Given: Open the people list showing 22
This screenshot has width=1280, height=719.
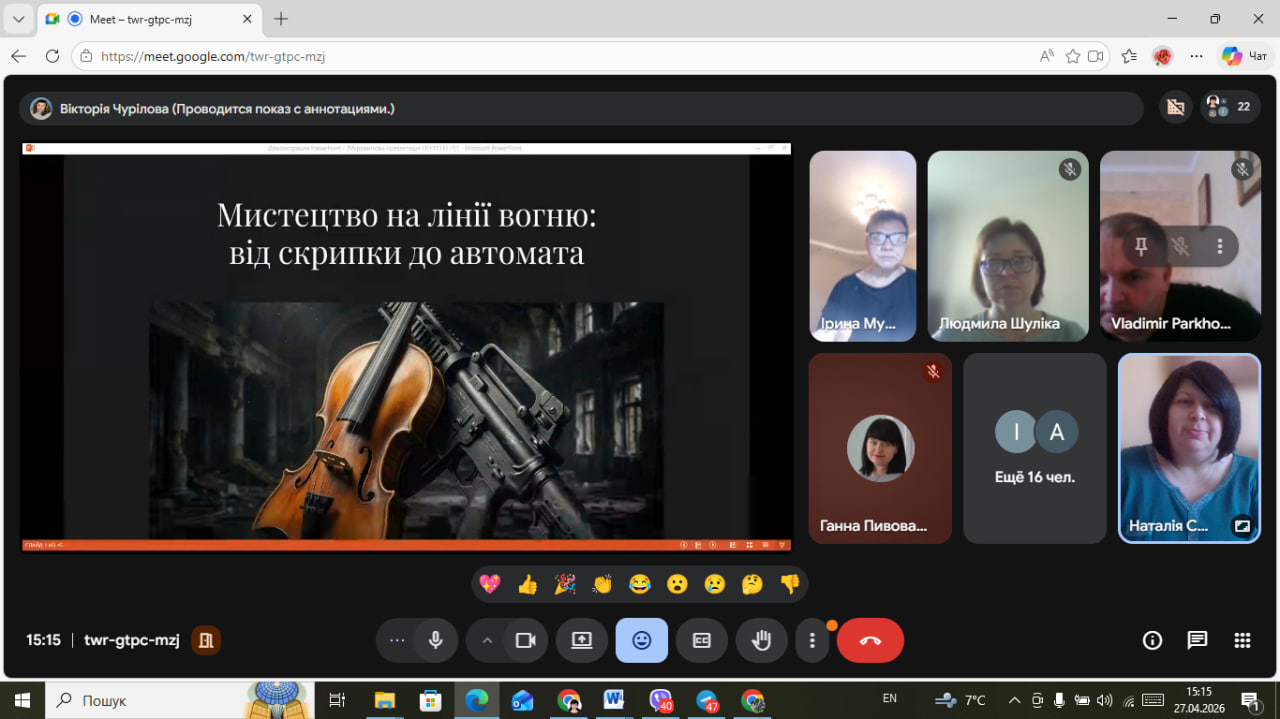Looking at the screenshot, I should point(1230,107).
